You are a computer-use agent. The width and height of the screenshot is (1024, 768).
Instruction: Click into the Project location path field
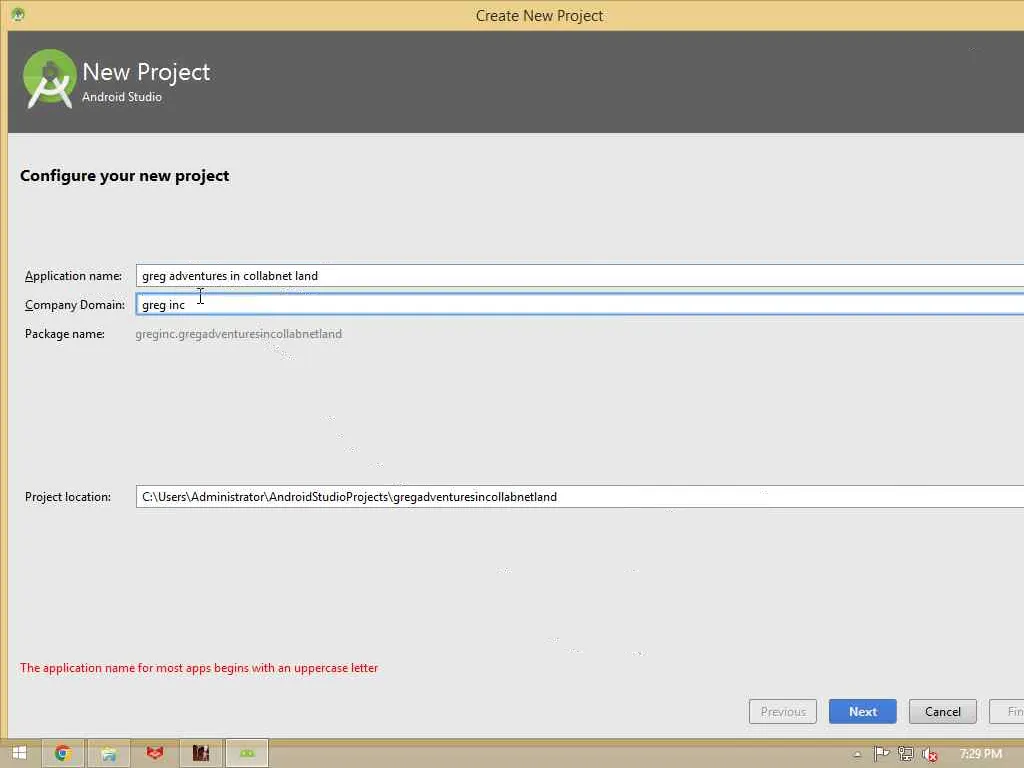[580, 496]
